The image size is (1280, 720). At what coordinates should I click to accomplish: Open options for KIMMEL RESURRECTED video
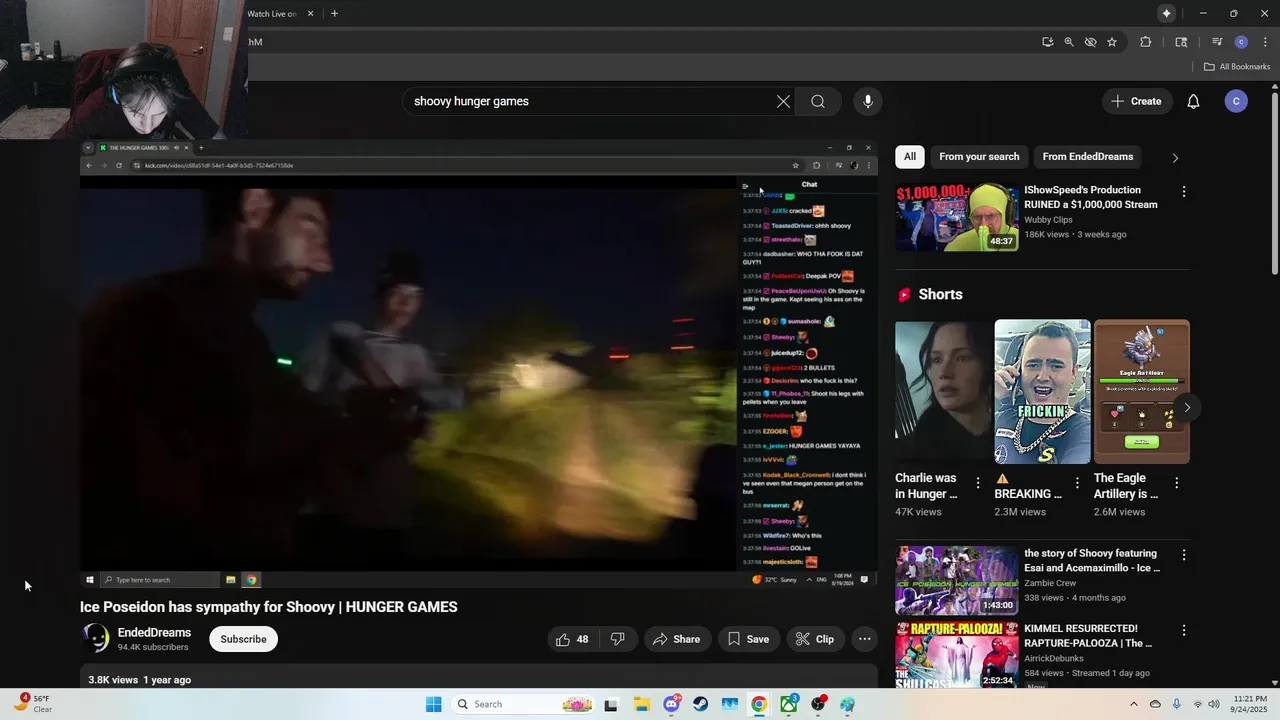1184,631
